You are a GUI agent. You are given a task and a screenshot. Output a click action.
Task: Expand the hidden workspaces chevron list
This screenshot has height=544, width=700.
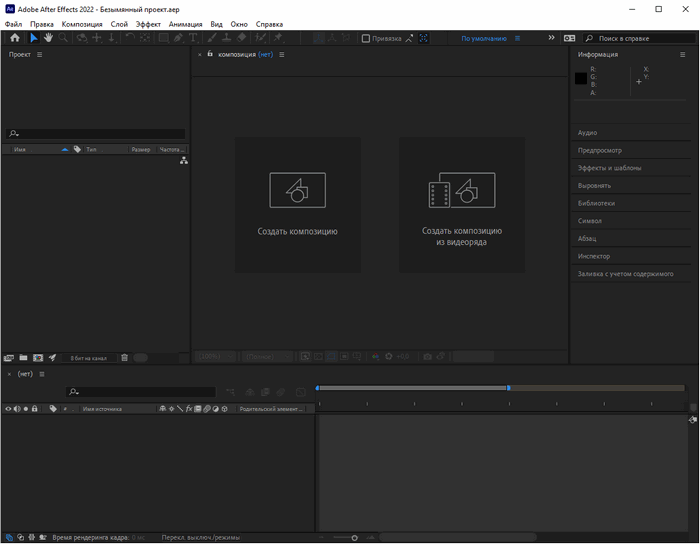[551, 38]
